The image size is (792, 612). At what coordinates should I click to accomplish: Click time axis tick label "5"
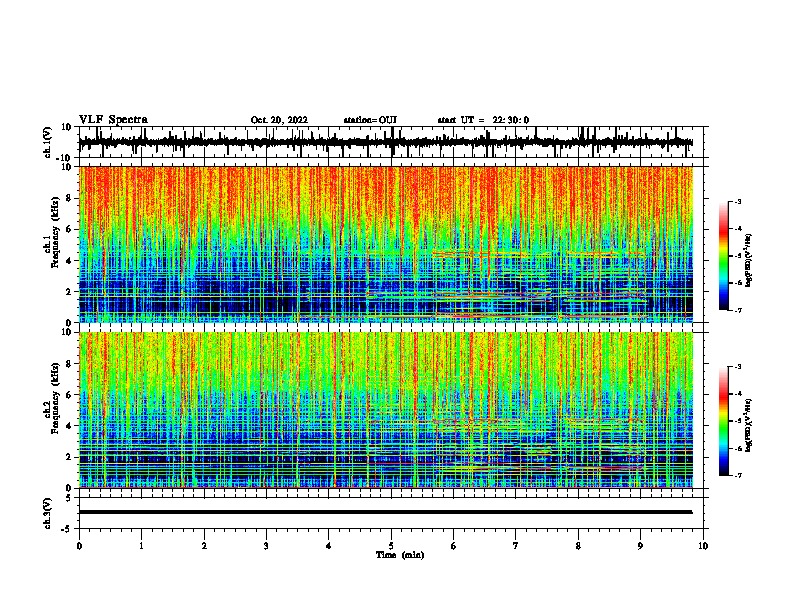tap(391, 546)
